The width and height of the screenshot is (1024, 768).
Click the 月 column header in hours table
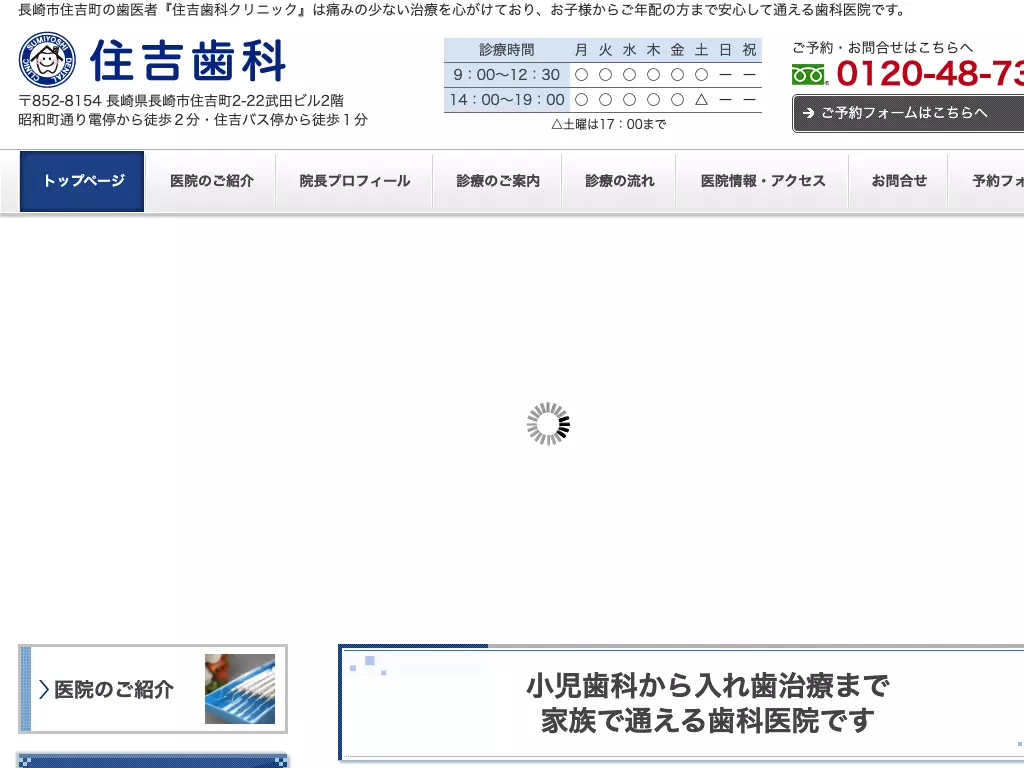581,50
